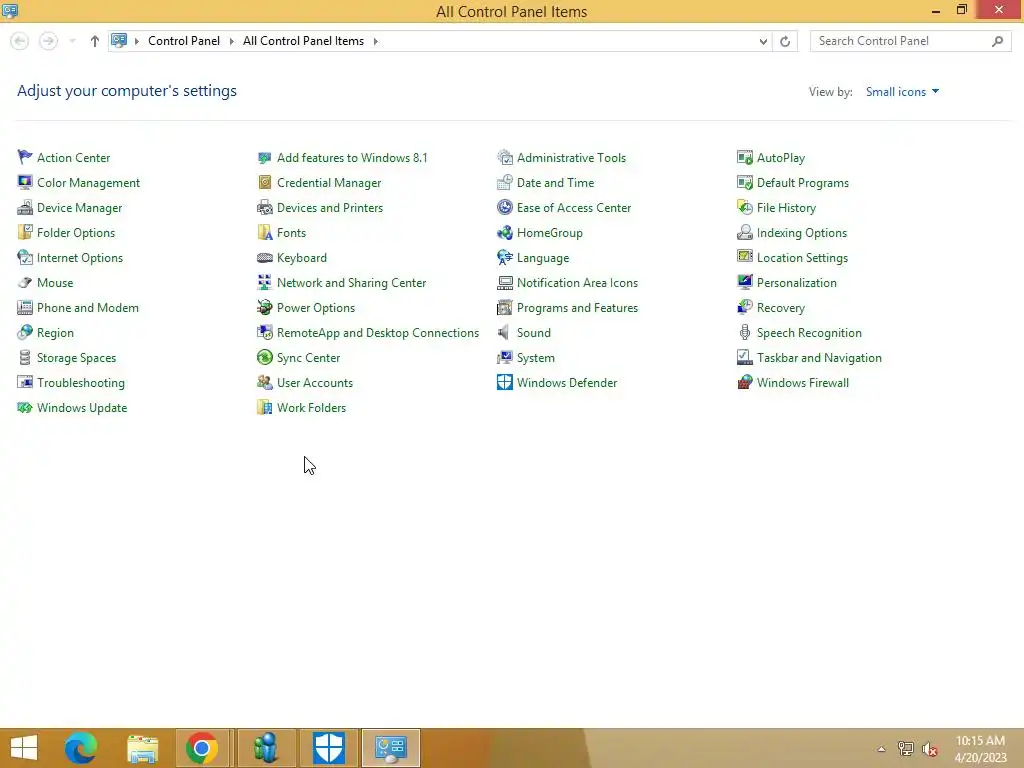Click the Folder Options icon

tap(25, 232)
